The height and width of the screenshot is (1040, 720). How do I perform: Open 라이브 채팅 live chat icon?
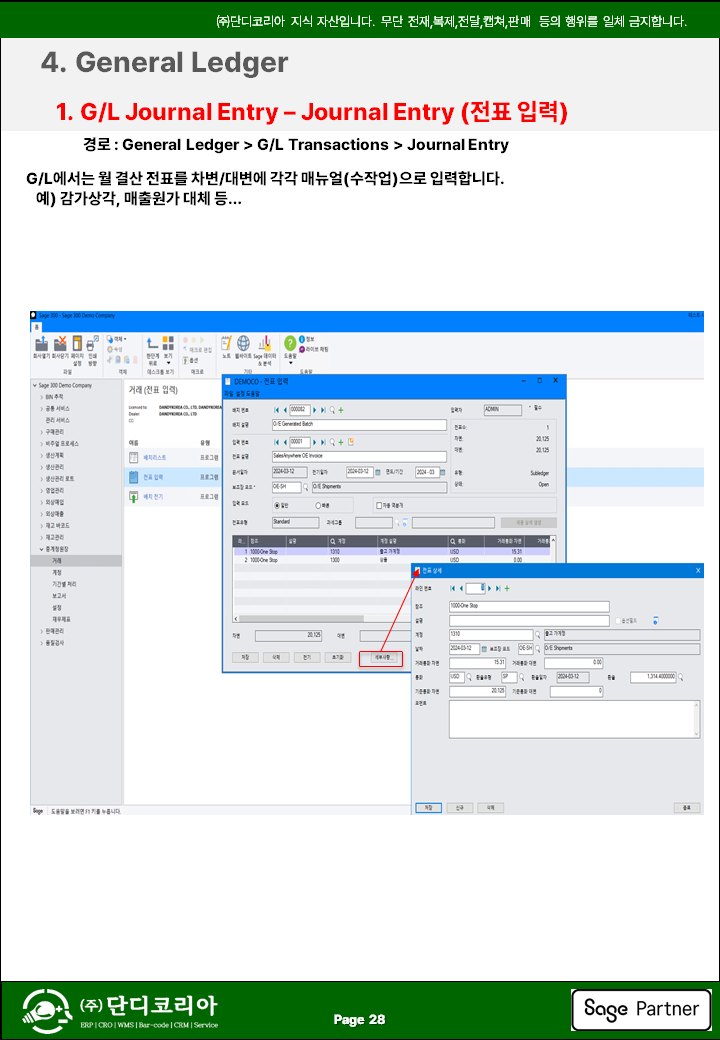tap(302, 349)
